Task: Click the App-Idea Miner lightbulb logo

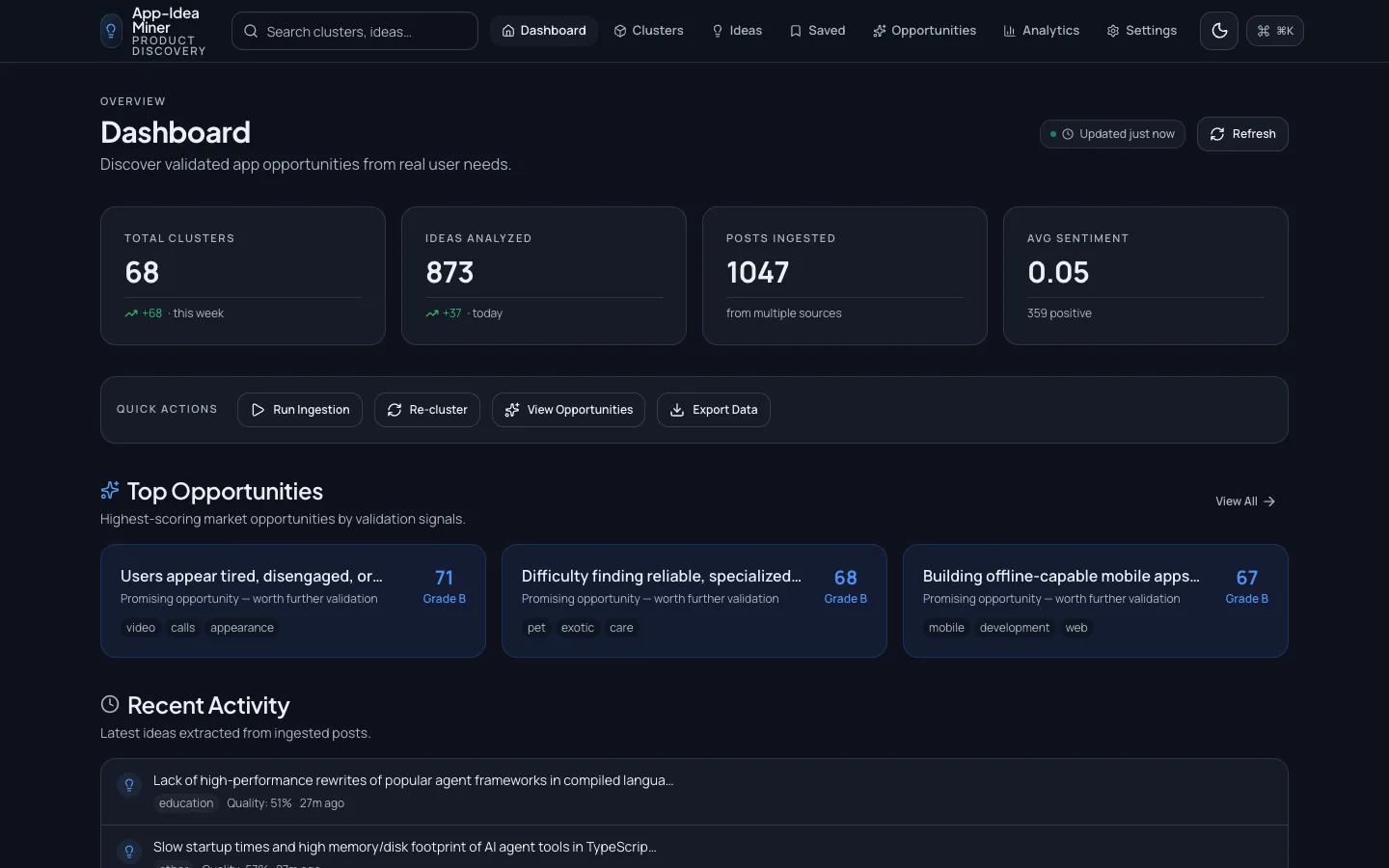Action: [x=111, y=31]
